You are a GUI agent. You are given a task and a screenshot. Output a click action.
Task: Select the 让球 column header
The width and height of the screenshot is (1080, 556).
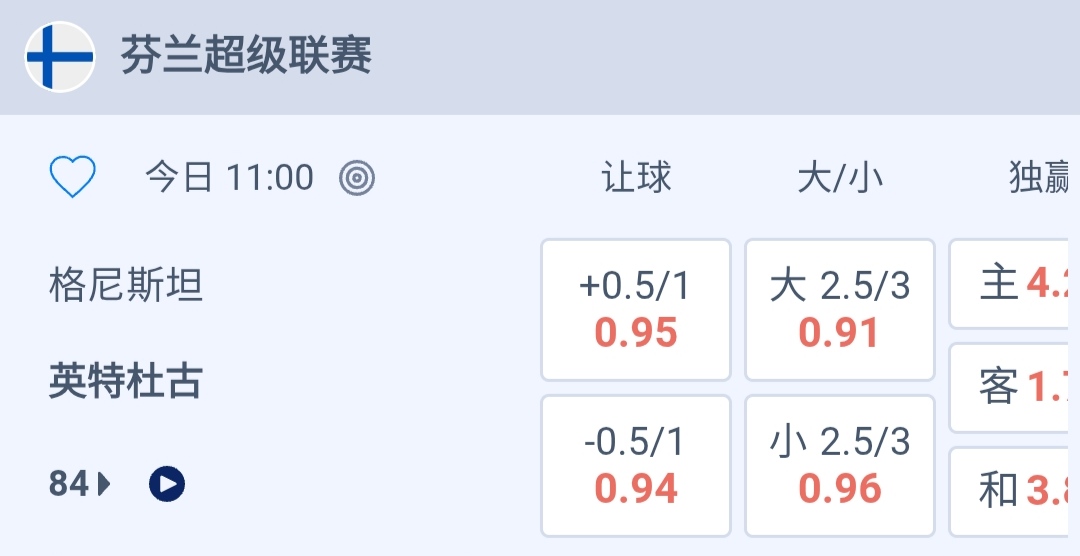[636, 178]
